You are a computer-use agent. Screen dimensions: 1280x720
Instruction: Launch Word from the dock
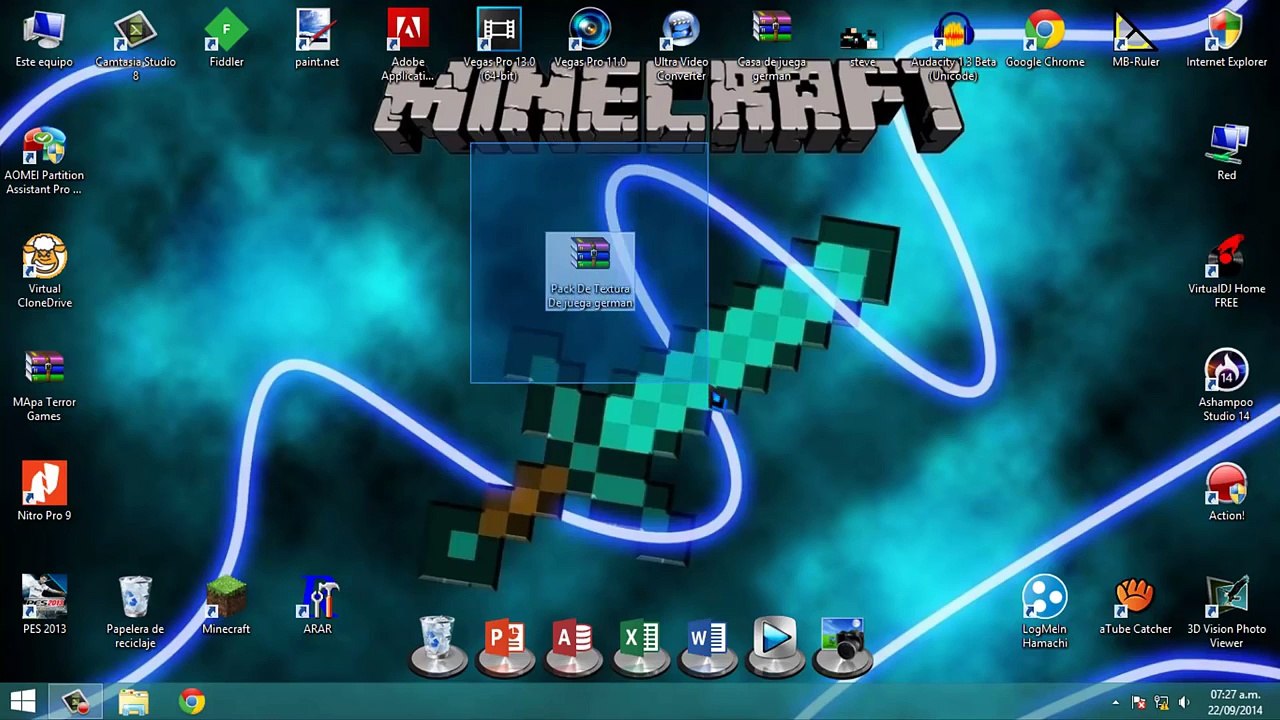coord(708,645)
